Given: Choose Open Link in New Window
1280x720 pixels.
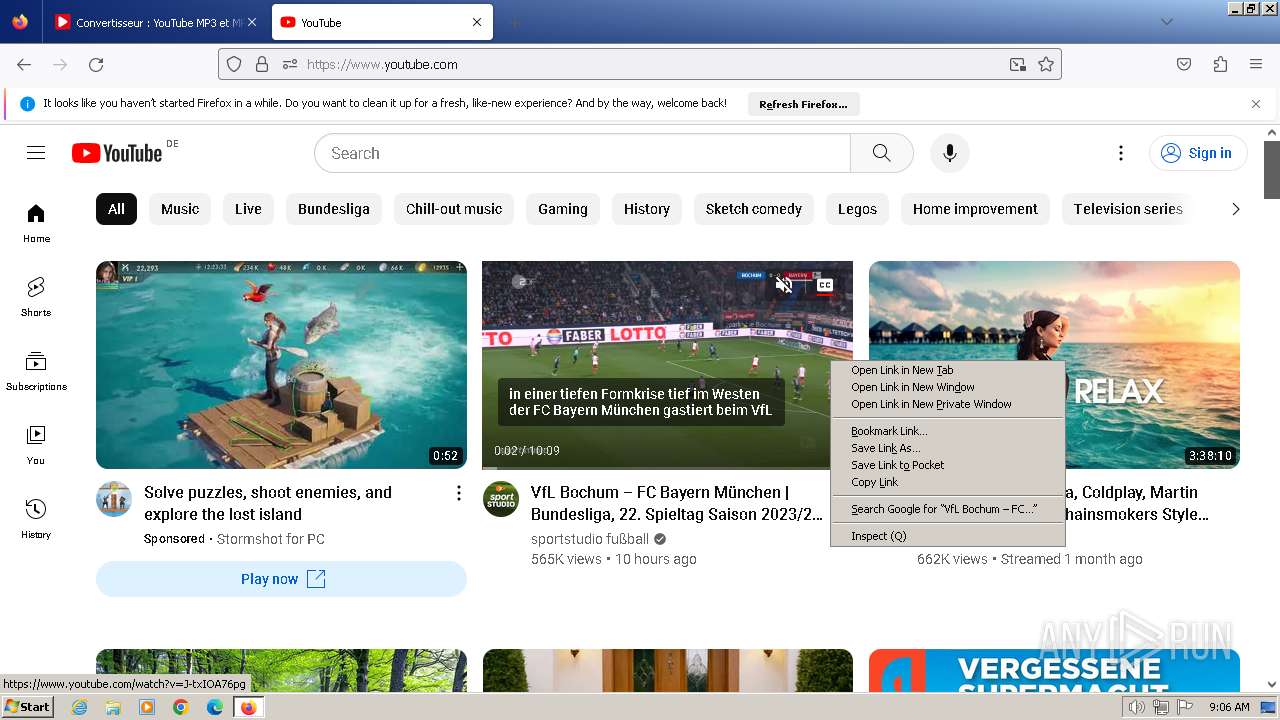Looking at the screenshot, I should [947, 387].
